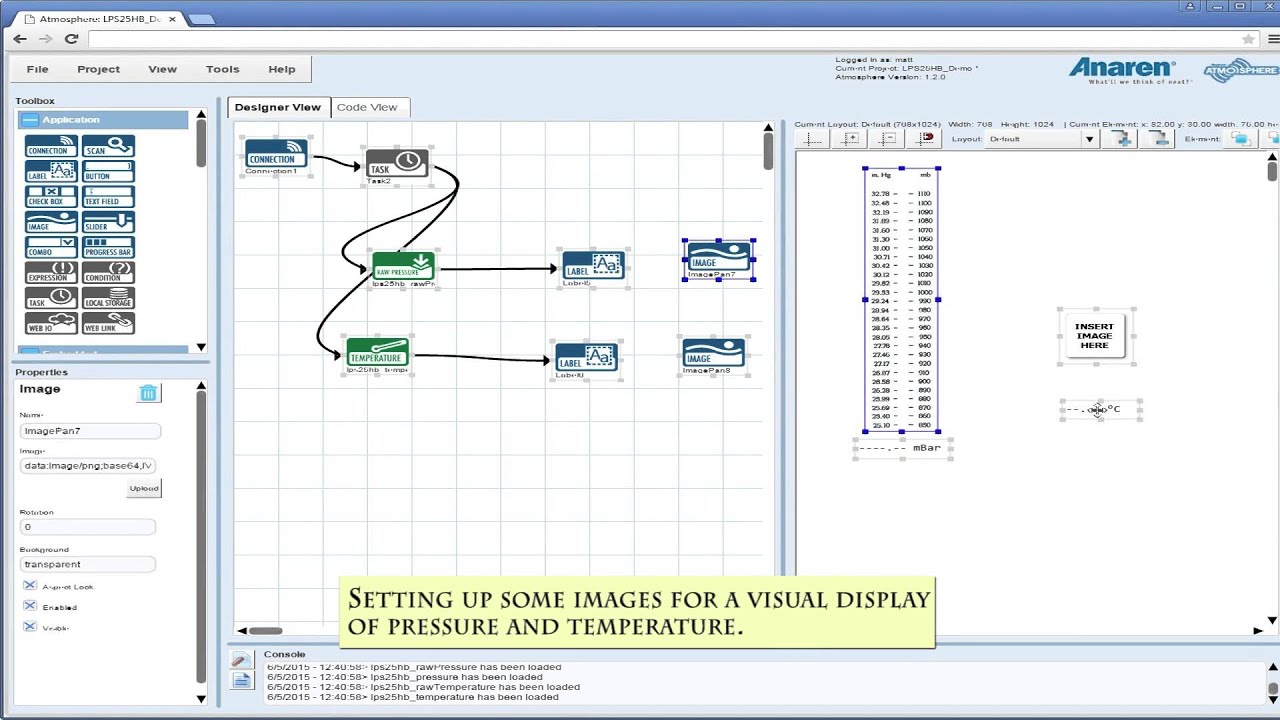Select the Connection toolbox element
Viewport: 1280px width, 720px height.
(51, 146)
